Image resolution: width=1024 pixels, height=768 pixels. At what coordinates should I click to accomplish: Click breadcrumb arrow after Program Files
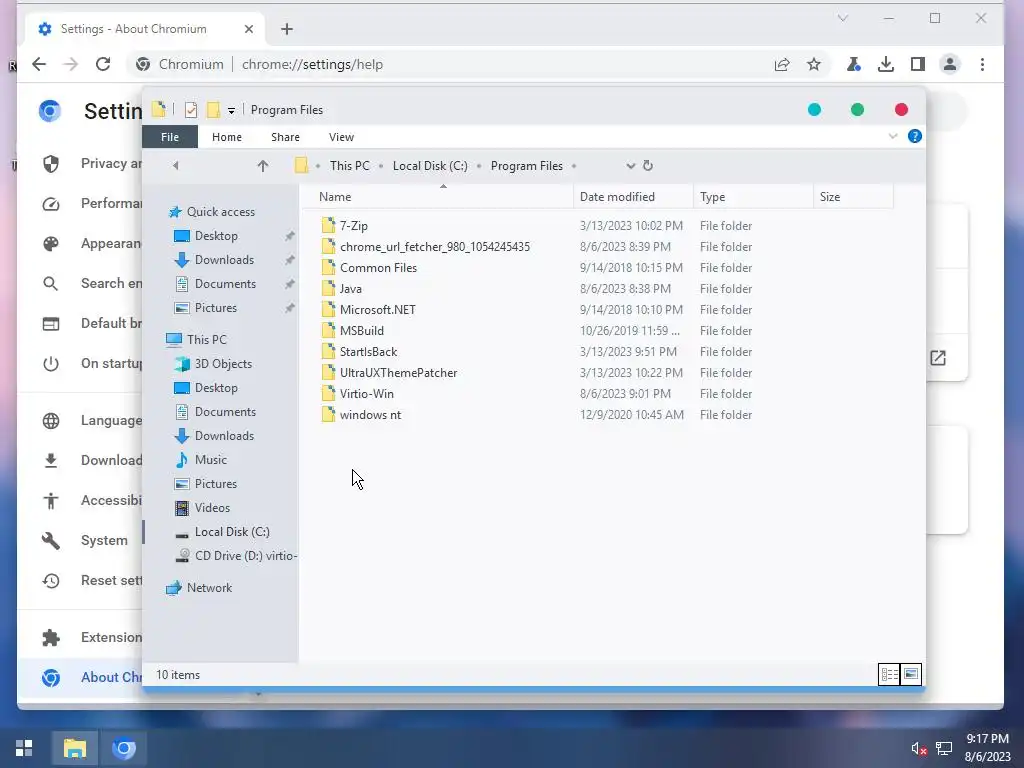pos(574,166)
